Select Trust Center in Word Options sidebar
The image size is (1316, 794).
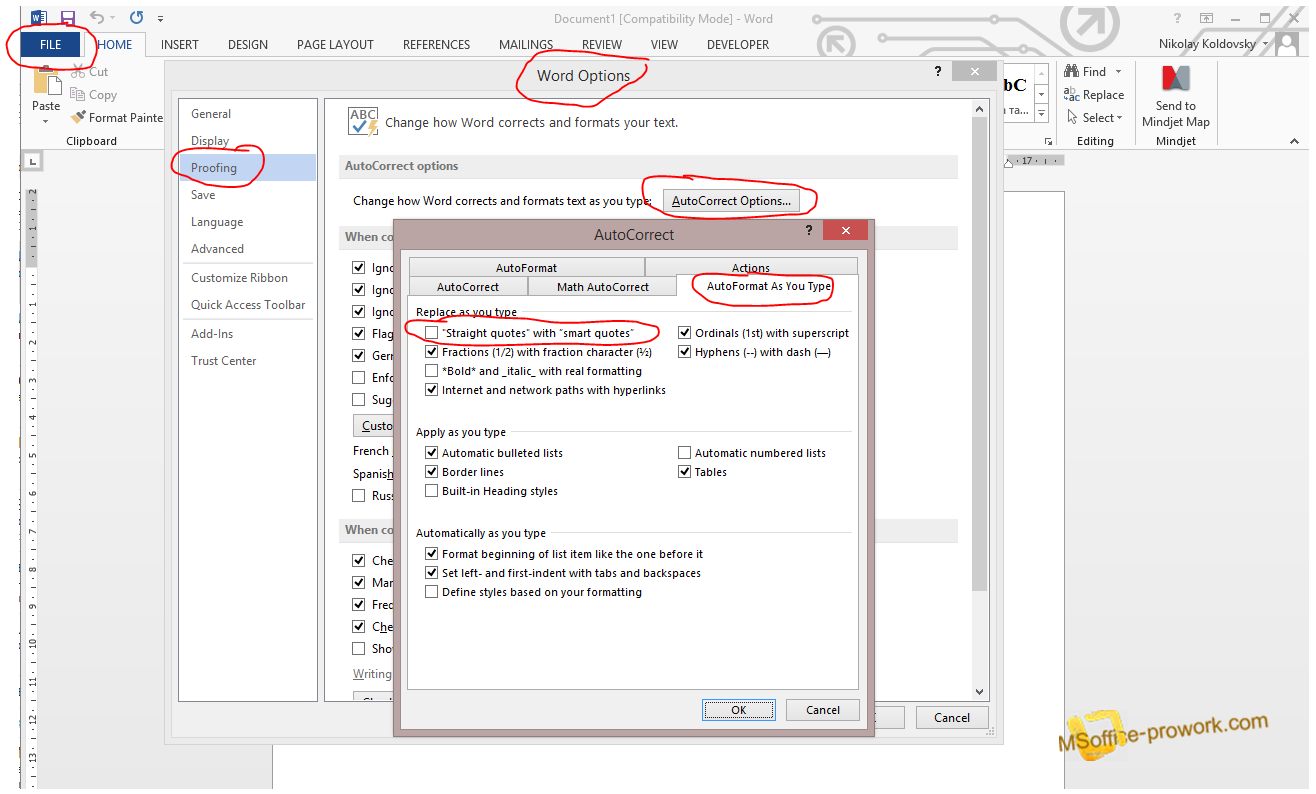[247, 361]
